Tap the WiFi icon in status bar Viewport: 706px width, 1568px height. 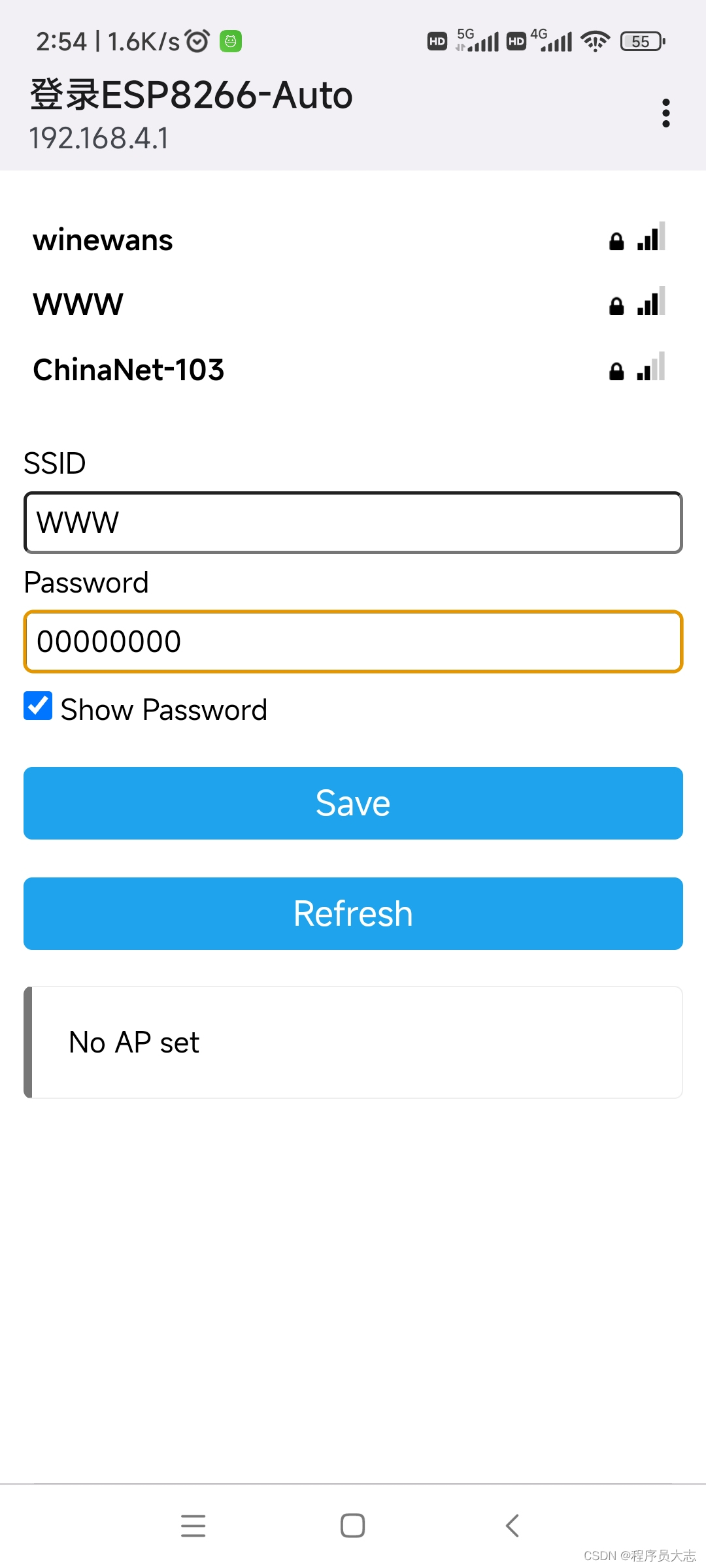tap(595, 42)
